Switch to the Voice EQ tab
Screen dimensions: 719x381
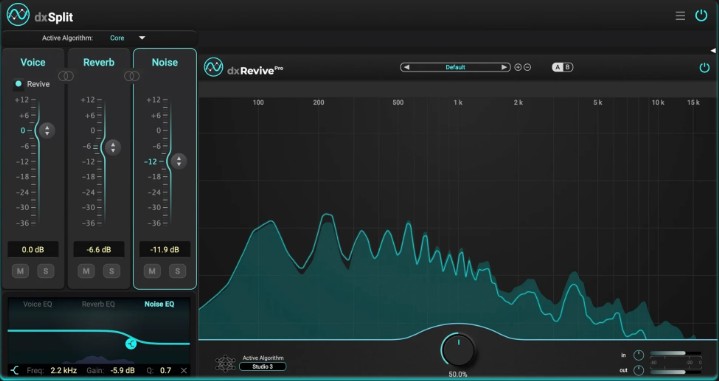38,304
